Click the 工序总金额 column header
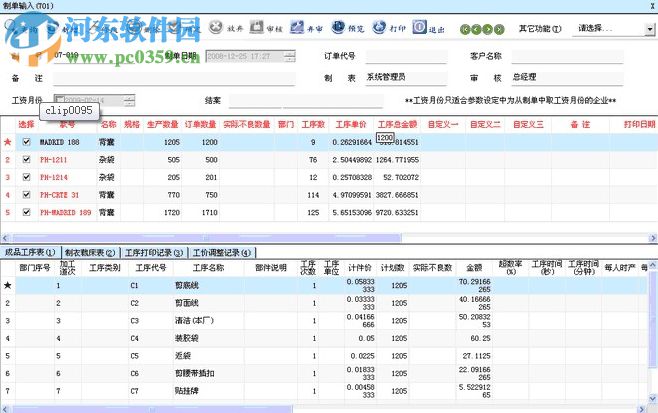Image resolution: width=658 pixels, height=413 pixels. point(397,124)
